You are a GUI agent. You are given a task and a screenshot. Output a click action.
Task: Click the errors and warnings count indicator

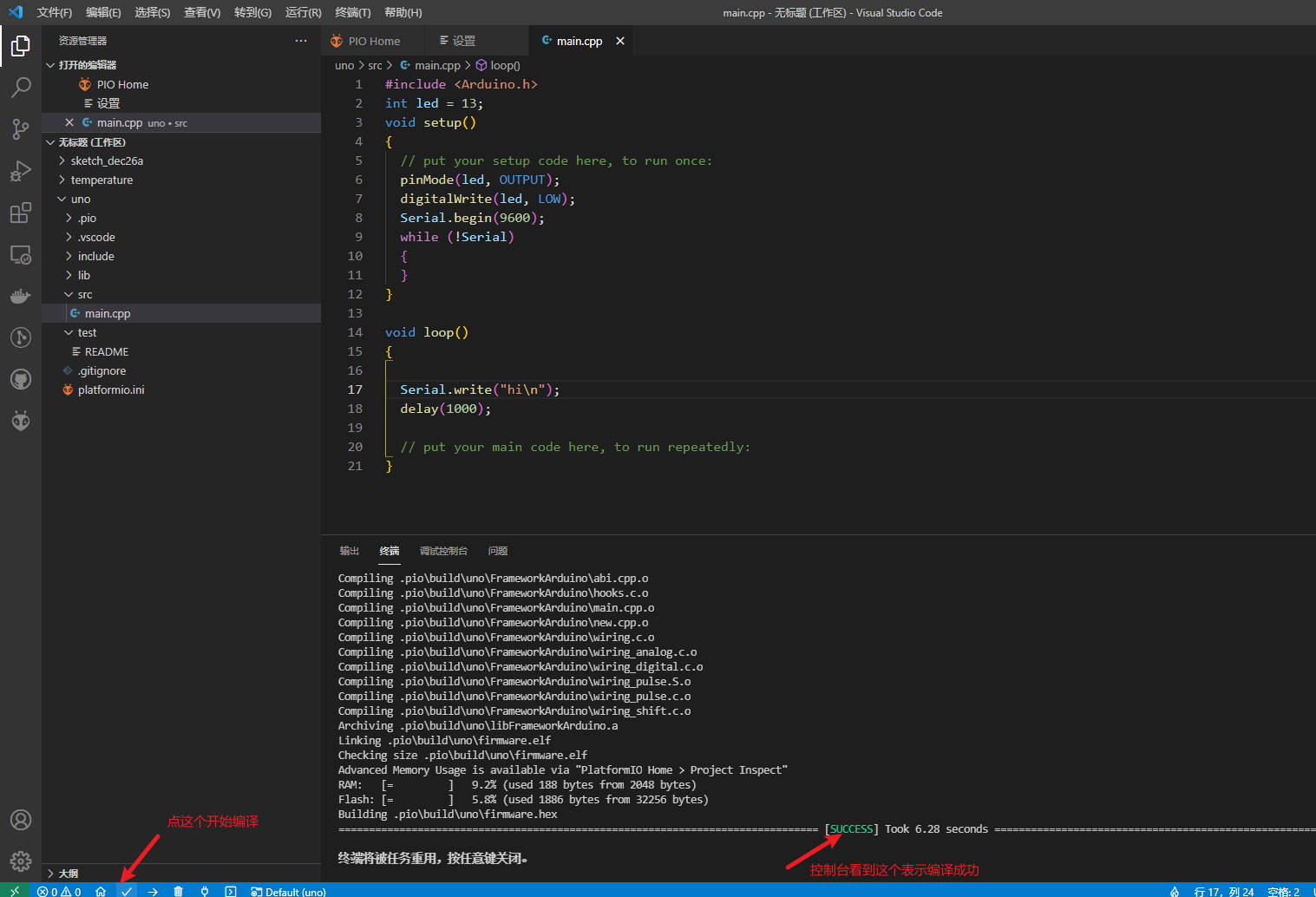59,891
